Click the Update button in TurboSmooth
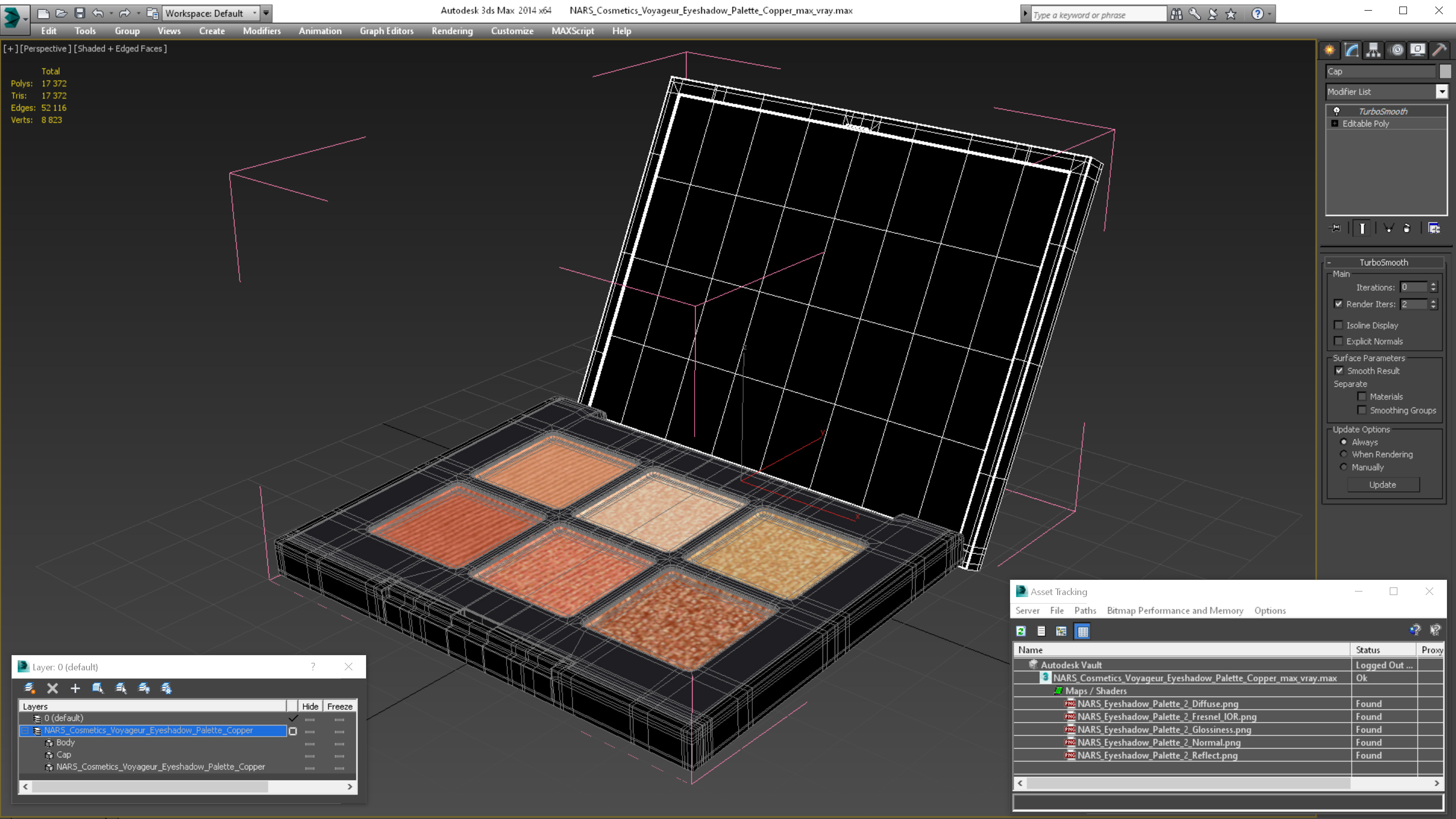The image size is (1456, 819). coord(1382,485)
